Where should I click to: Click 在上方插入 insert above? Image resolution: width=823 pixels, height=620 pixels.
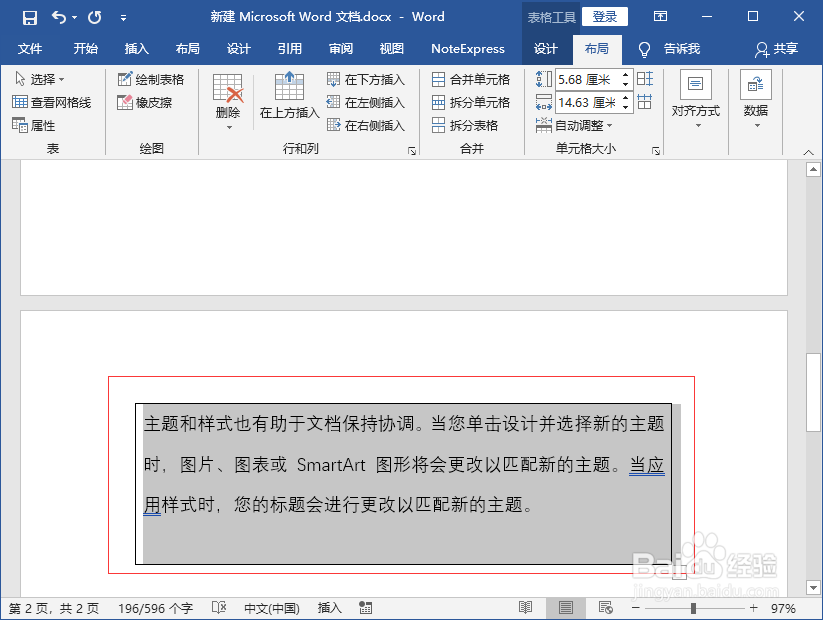coord(289,96)
